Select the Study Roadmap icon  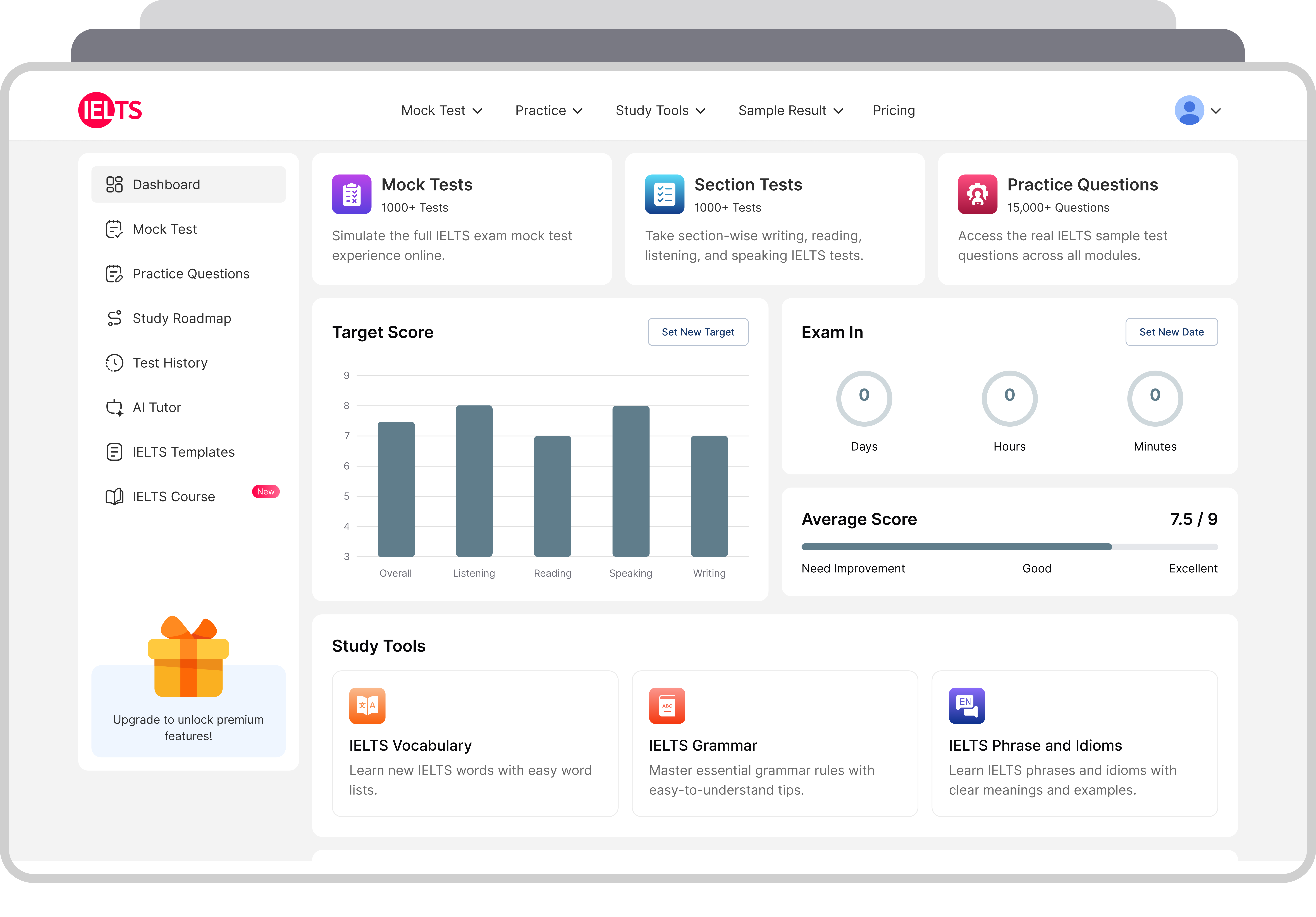(x=115, y=318)
